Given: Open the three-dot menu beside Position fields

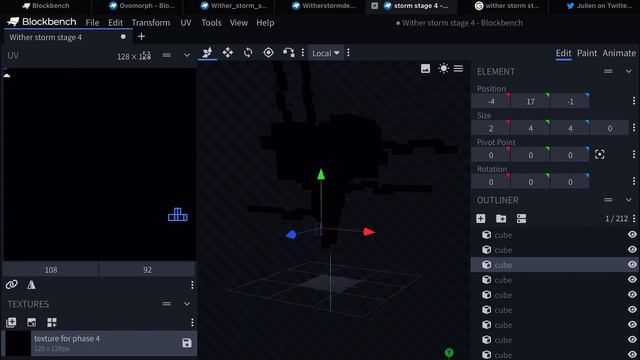Looking at the screenshot, I should pyautogui.click(x=634, y=101).
